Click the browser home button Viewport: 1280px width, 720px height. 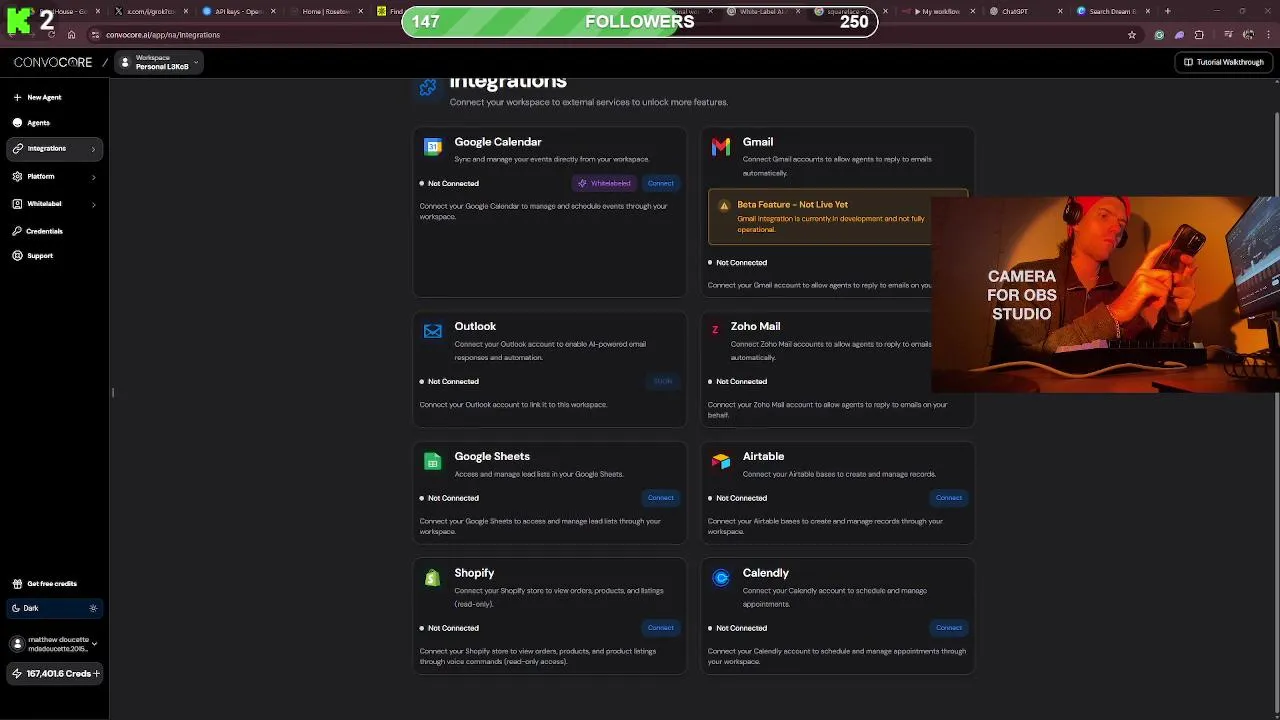(71, 35)
